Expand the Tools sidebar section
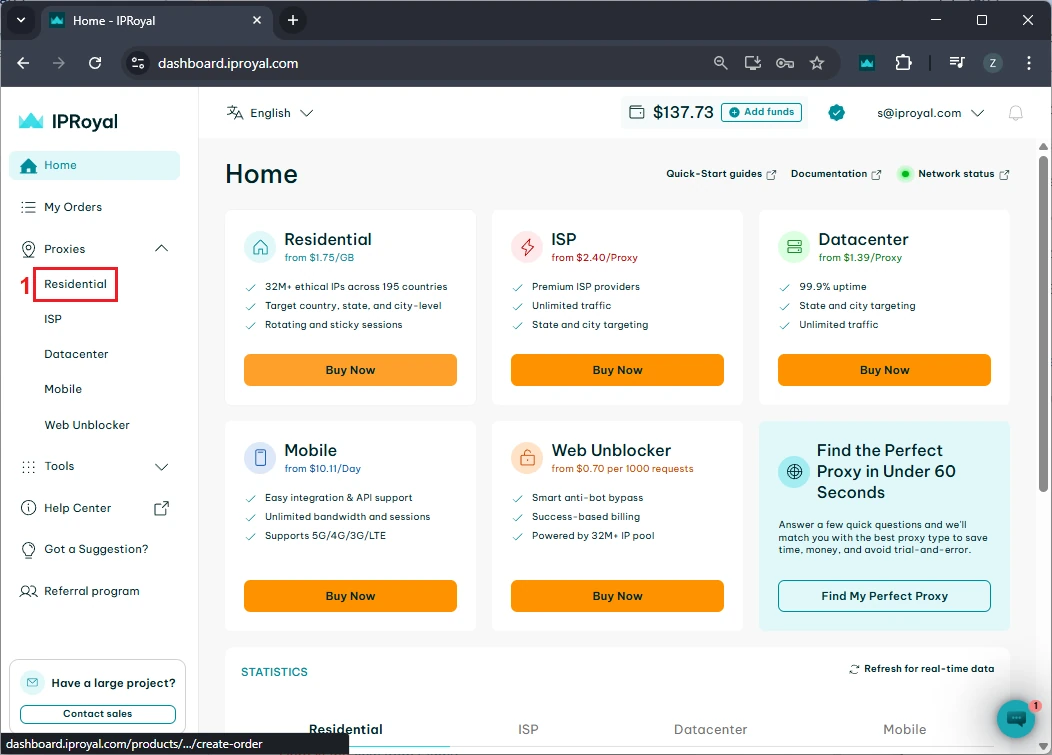Screen dimensions: 1052x755 [161, 467]
